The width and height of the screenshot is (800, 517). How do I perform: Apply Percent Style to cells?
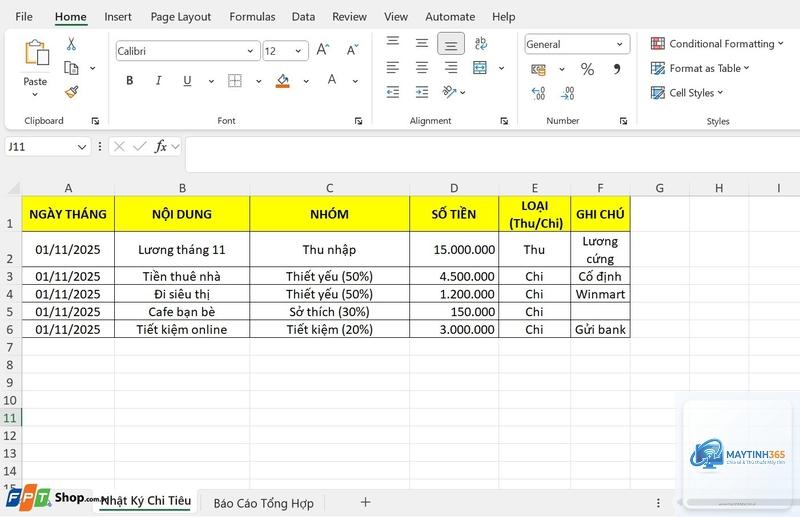[587, 69]
